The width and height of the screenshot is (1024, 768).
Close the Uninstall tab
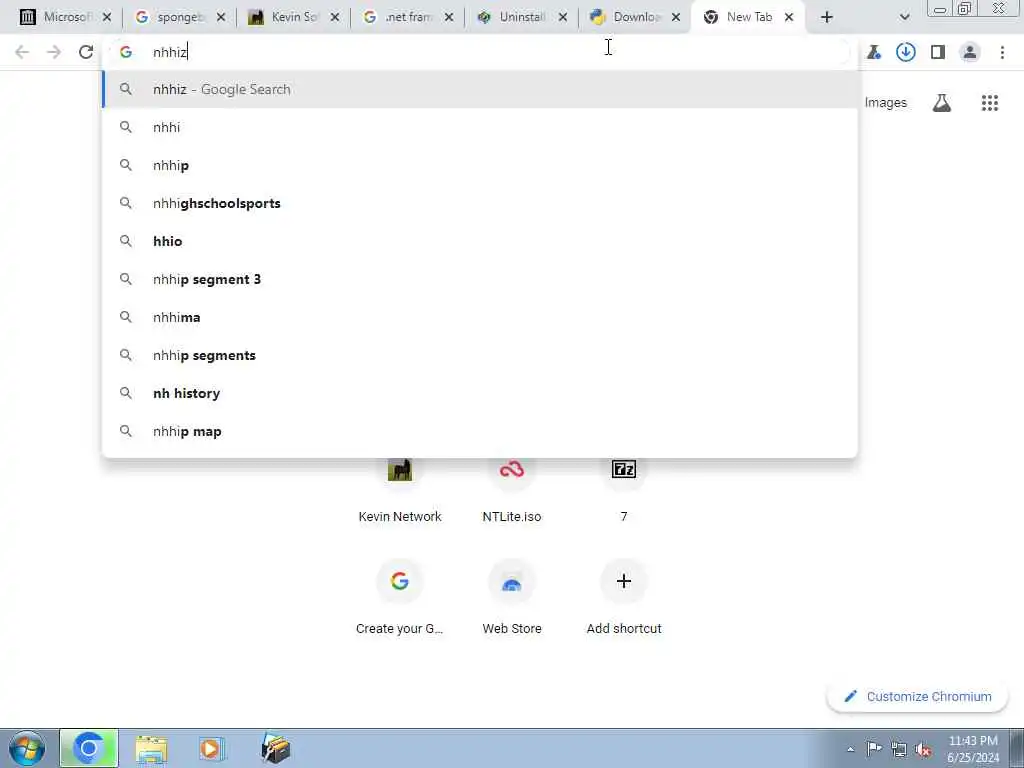[x=562, y=17]
